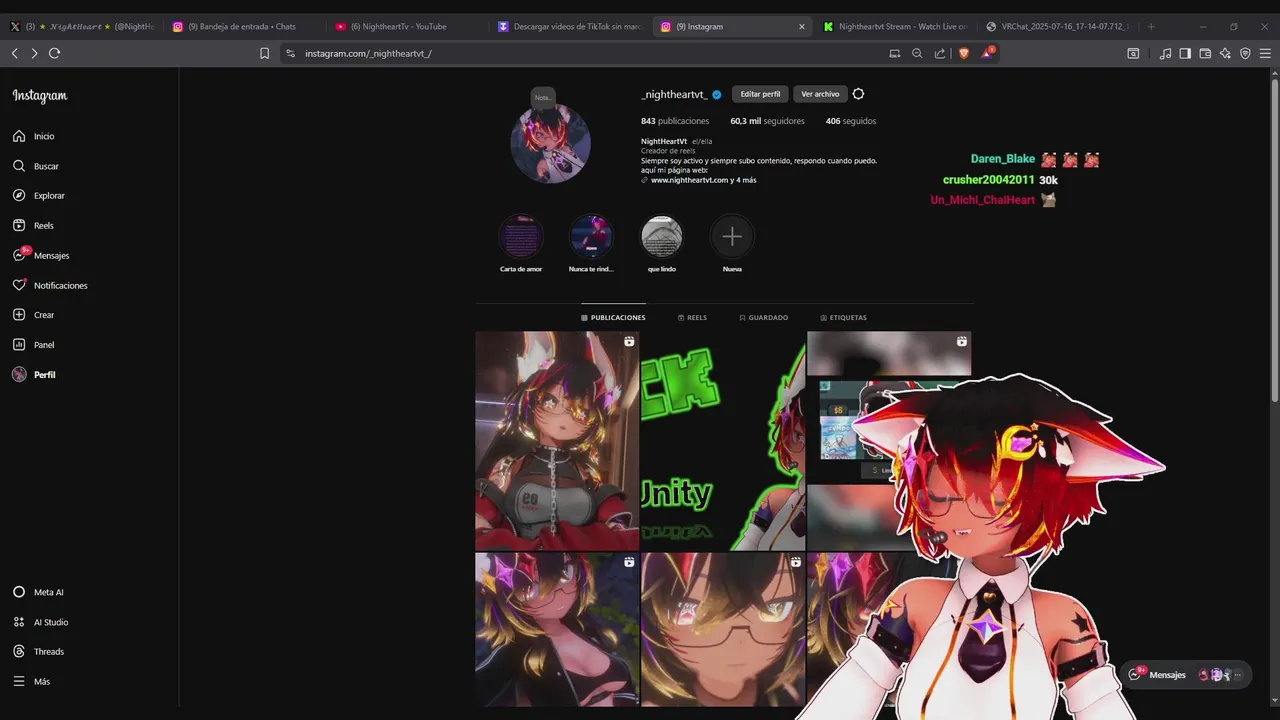Open Mensajes in left sidebar
Image resolution: width=1280 pixels, height=720 pixels.
[x=41, y=255]
